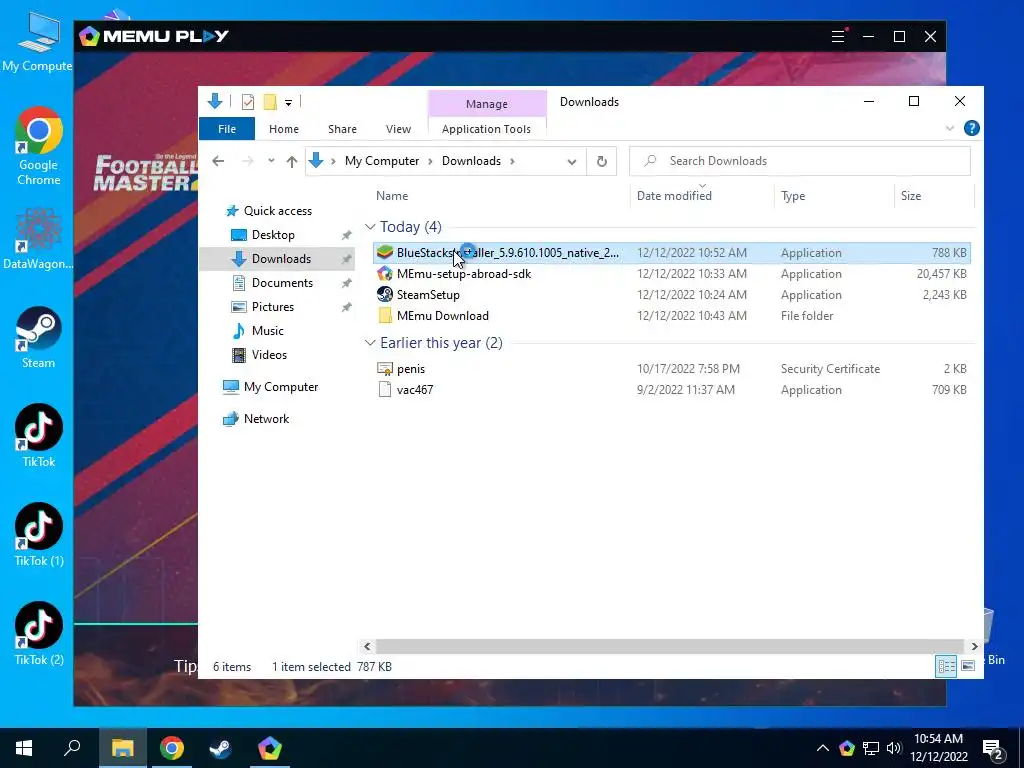The height and width of the screenshot is (768, 1024).
Task: Switch to the Share ribbon tab
Action: click(x=342, y=129)
